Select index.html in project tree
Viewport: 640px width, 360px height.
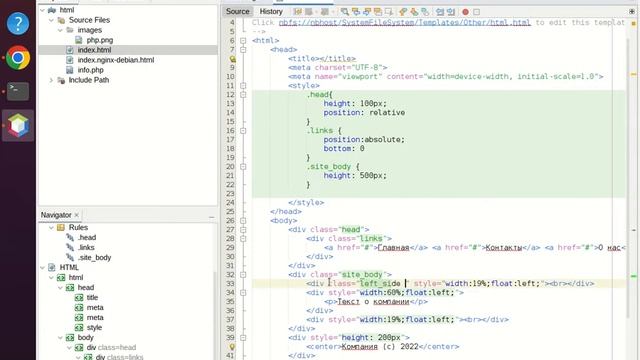click(x=94, y=50)
